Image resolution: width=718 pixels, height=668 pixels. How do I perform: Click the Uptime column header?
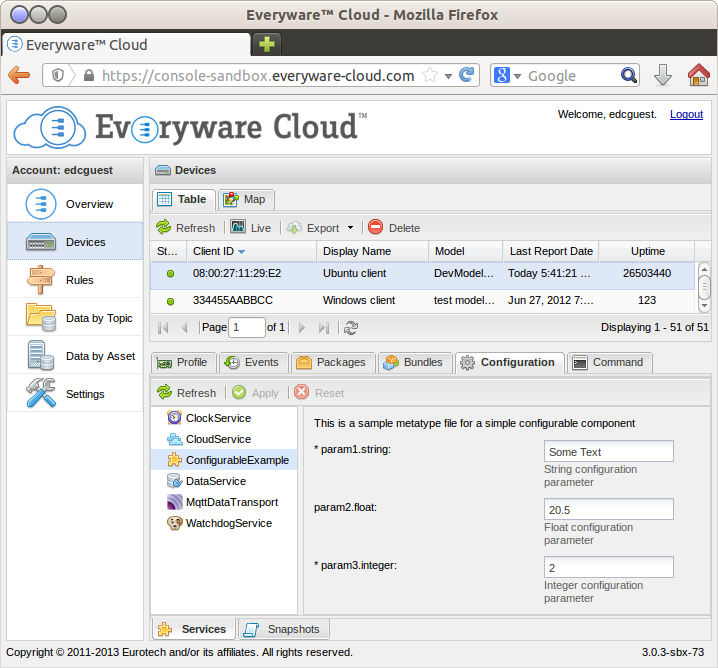[647, 251]
